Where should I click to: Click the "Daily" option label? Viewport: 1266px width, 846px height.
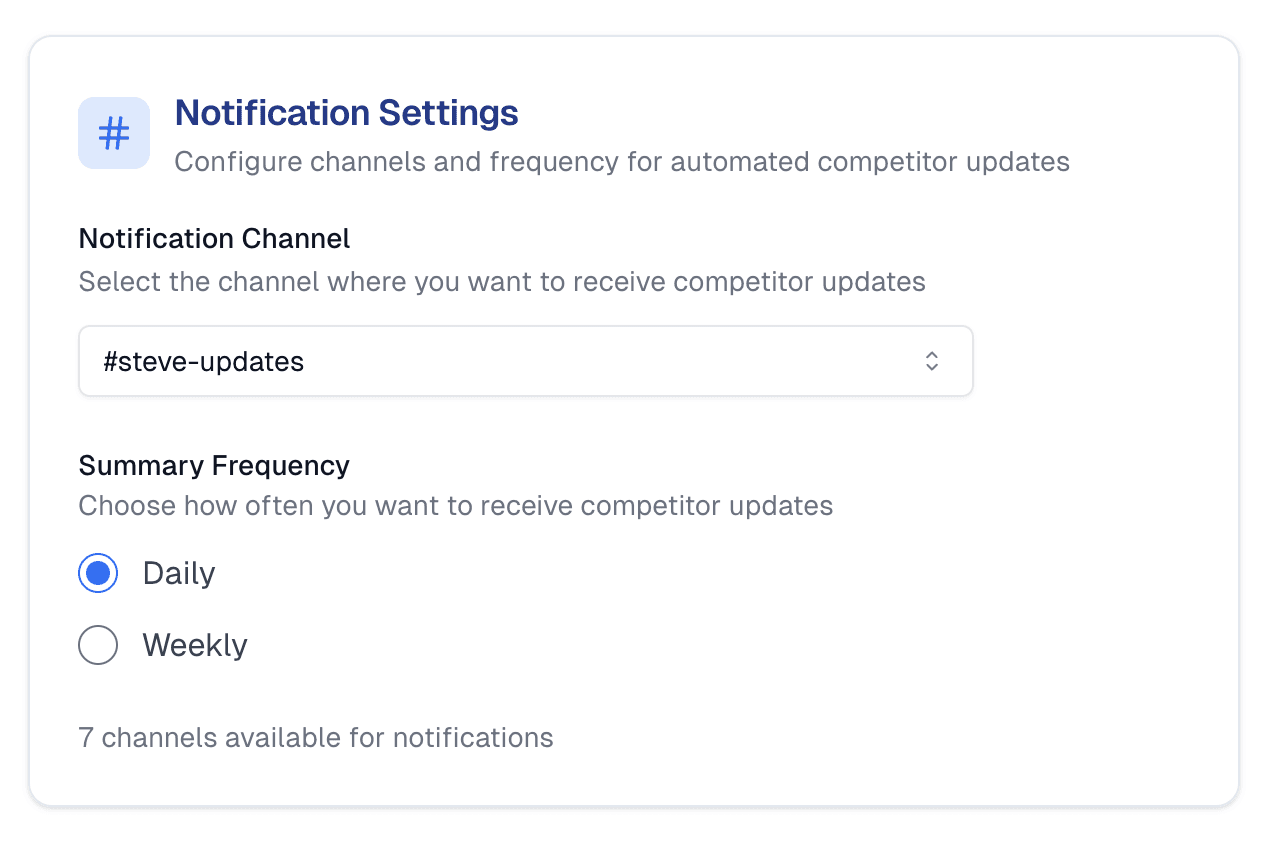179,573
